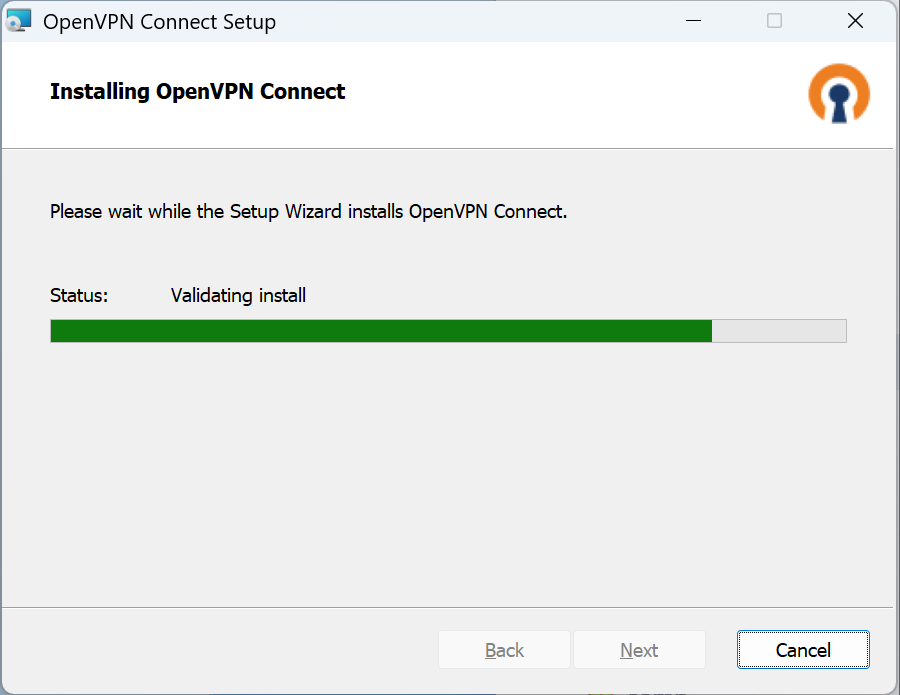Screen dimensions: 900x695
Task: Select the "Validating install" status text
Action: click(x=238, y=295)
